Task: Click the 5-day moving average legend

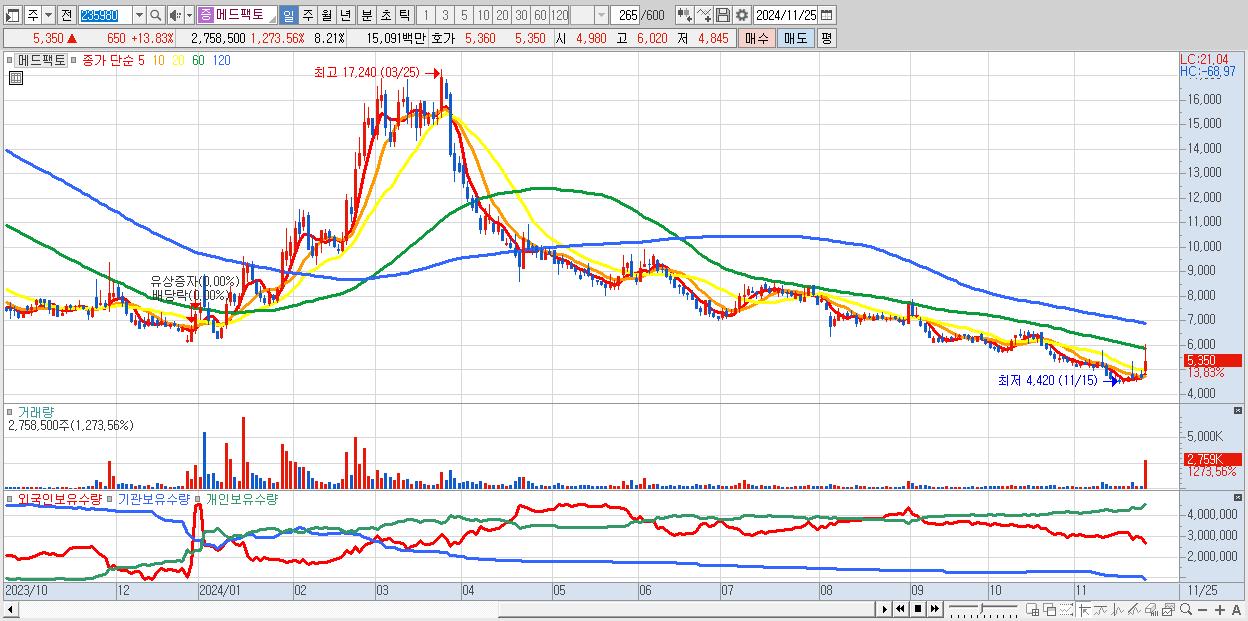Action: [141, 61]
